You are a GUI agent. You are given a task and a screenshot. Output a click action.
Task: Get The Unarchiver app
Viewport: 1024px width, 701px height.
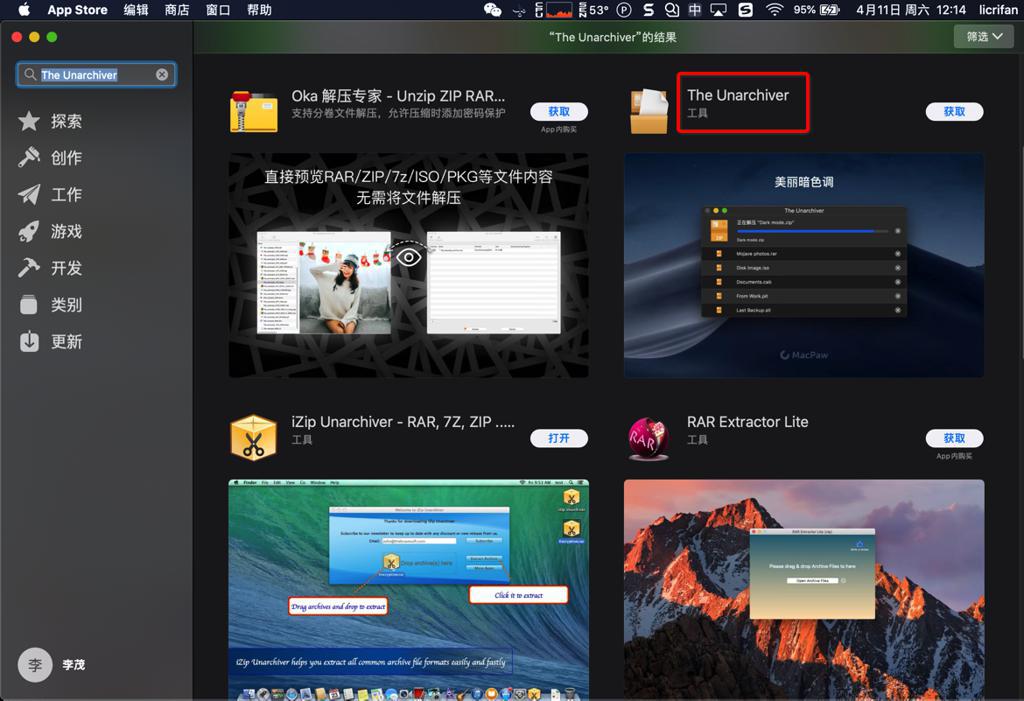coord(955,112)
